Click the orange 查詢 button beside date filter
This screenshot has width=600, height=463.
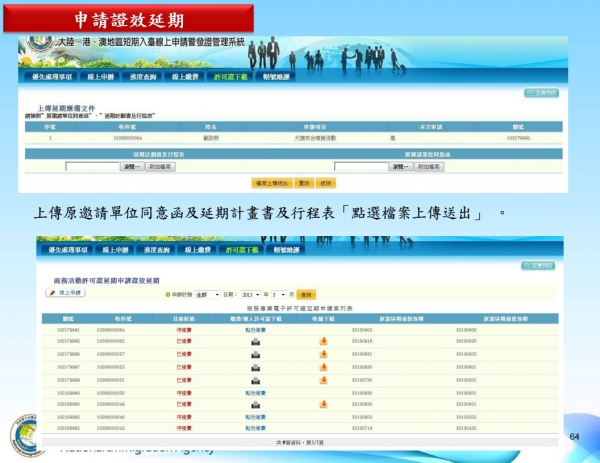pyautogui.click(x=306, y=295)
